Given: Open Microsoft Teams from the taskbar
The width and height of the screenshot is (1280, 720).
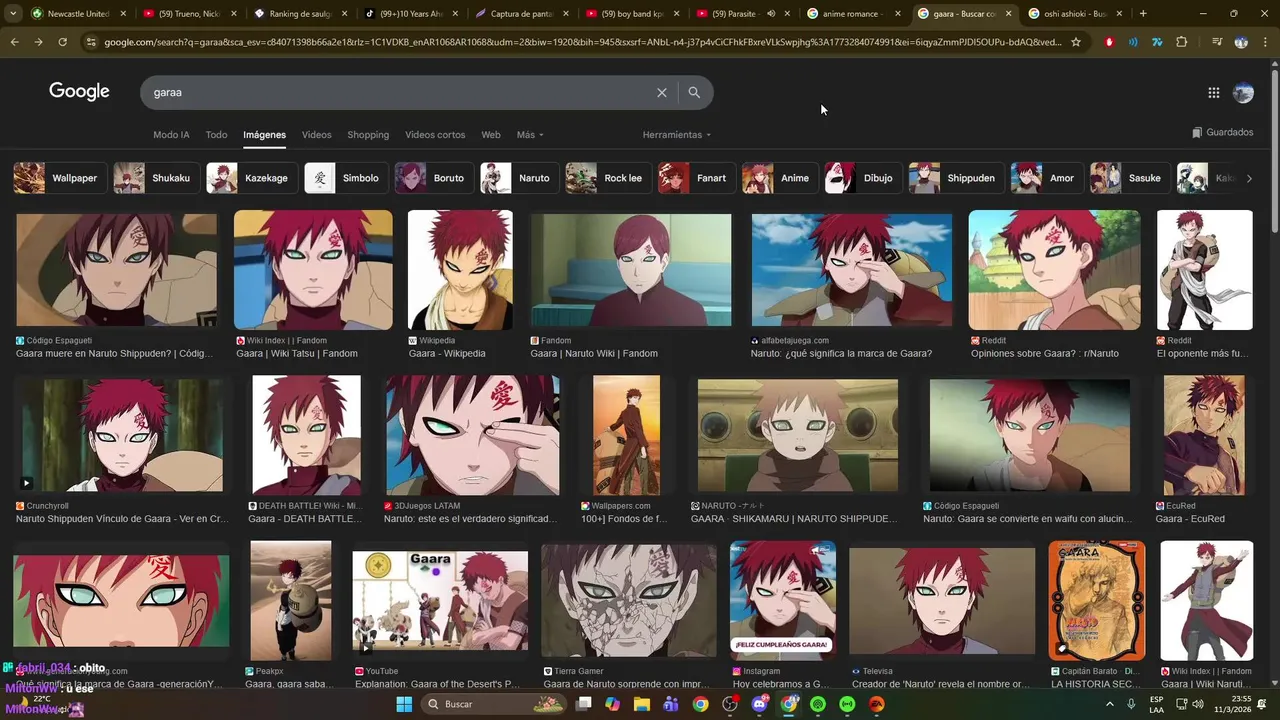Looking at the screenshot, I should [671, 704].
